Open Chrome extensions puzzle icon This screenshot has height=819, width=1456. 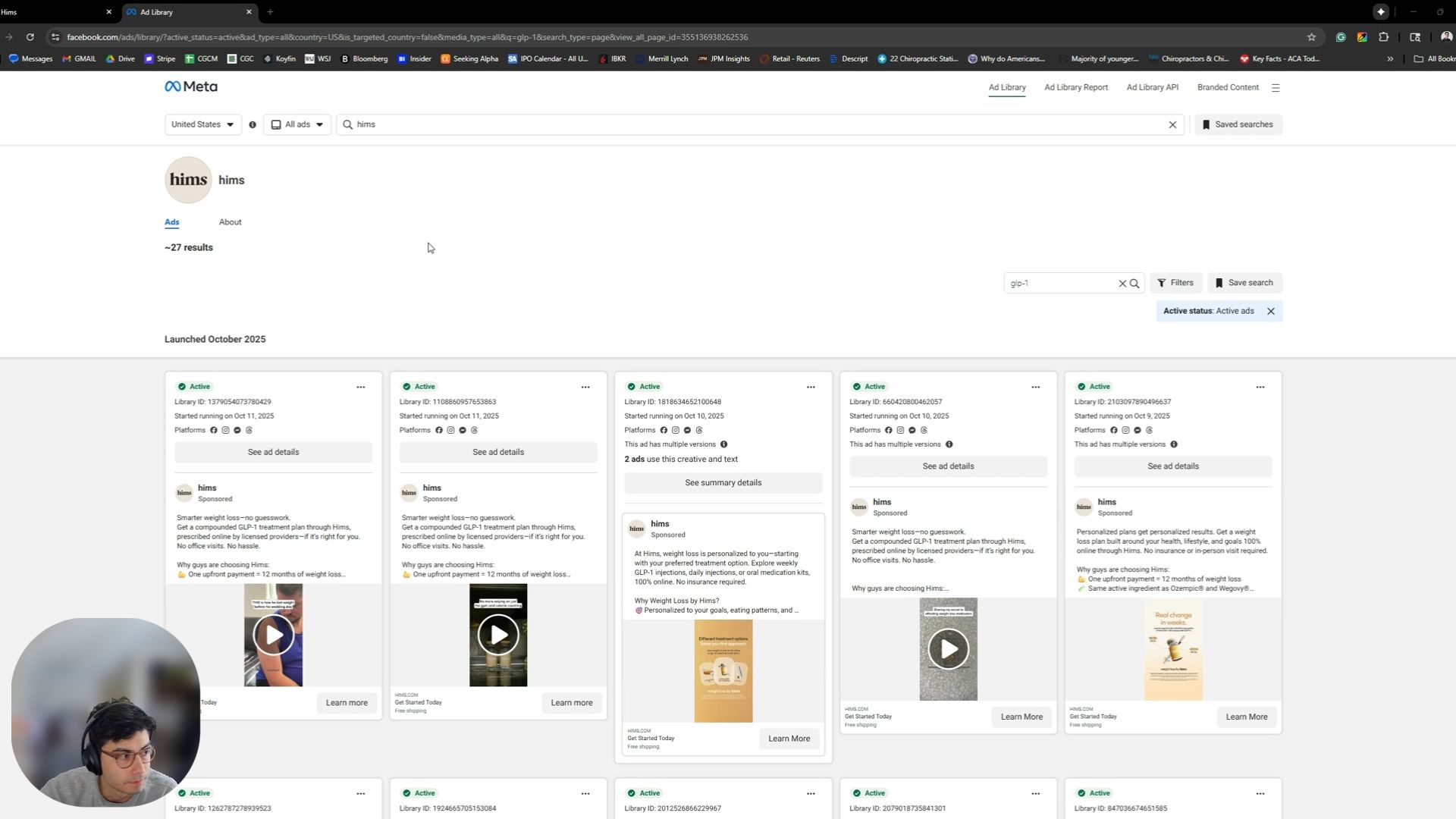click(x=1383, y=37)
